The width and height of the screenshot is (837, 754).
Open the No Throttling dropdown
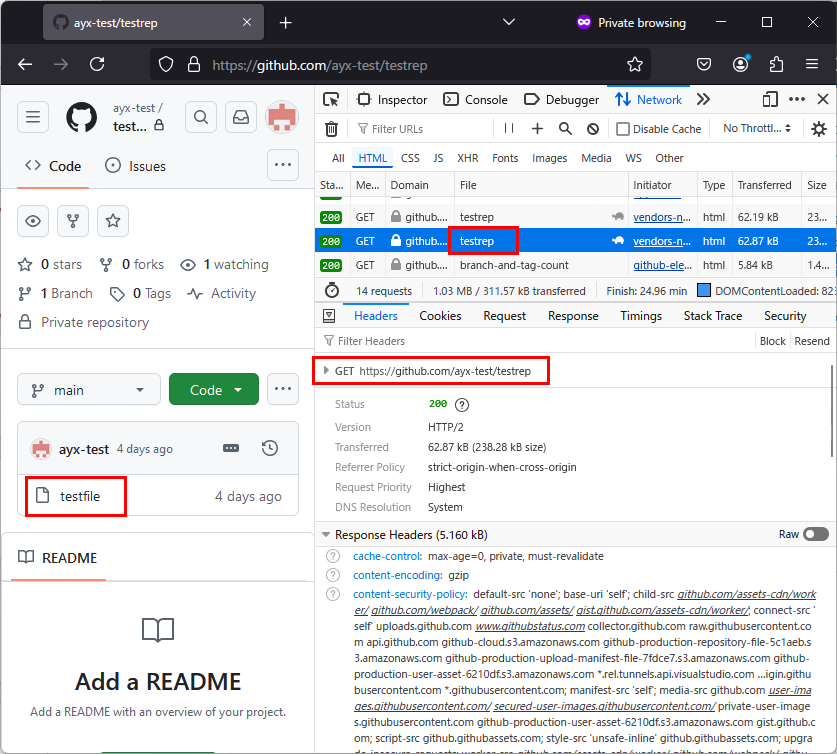point(757,128)
